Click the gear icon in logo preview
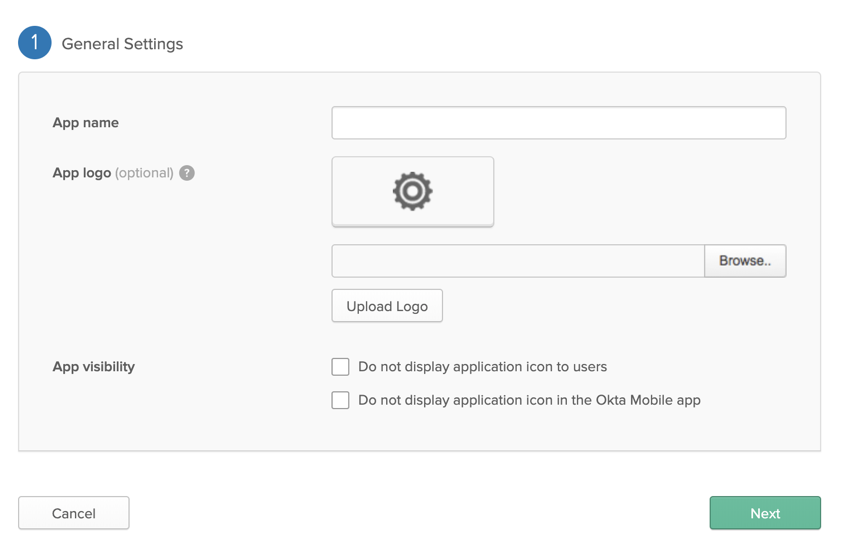 (x=412, y=191)
